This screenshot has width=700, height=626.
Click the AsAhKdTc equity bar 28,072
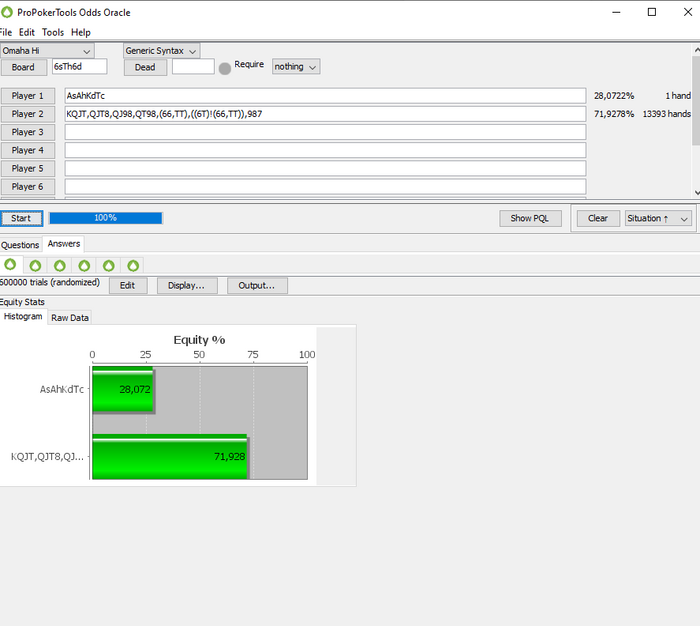(x=123, y=389)
